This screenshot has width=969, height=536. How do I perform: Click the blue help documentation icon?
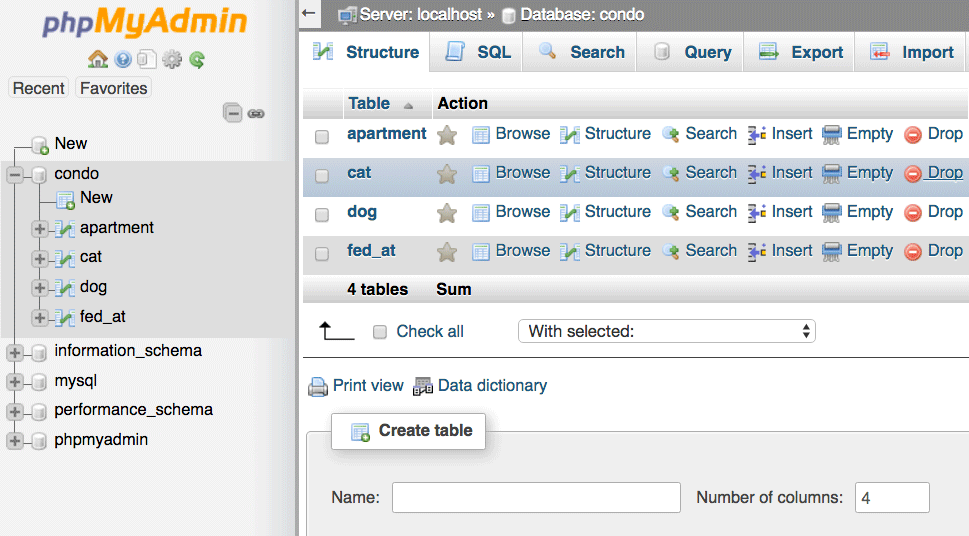123,59
